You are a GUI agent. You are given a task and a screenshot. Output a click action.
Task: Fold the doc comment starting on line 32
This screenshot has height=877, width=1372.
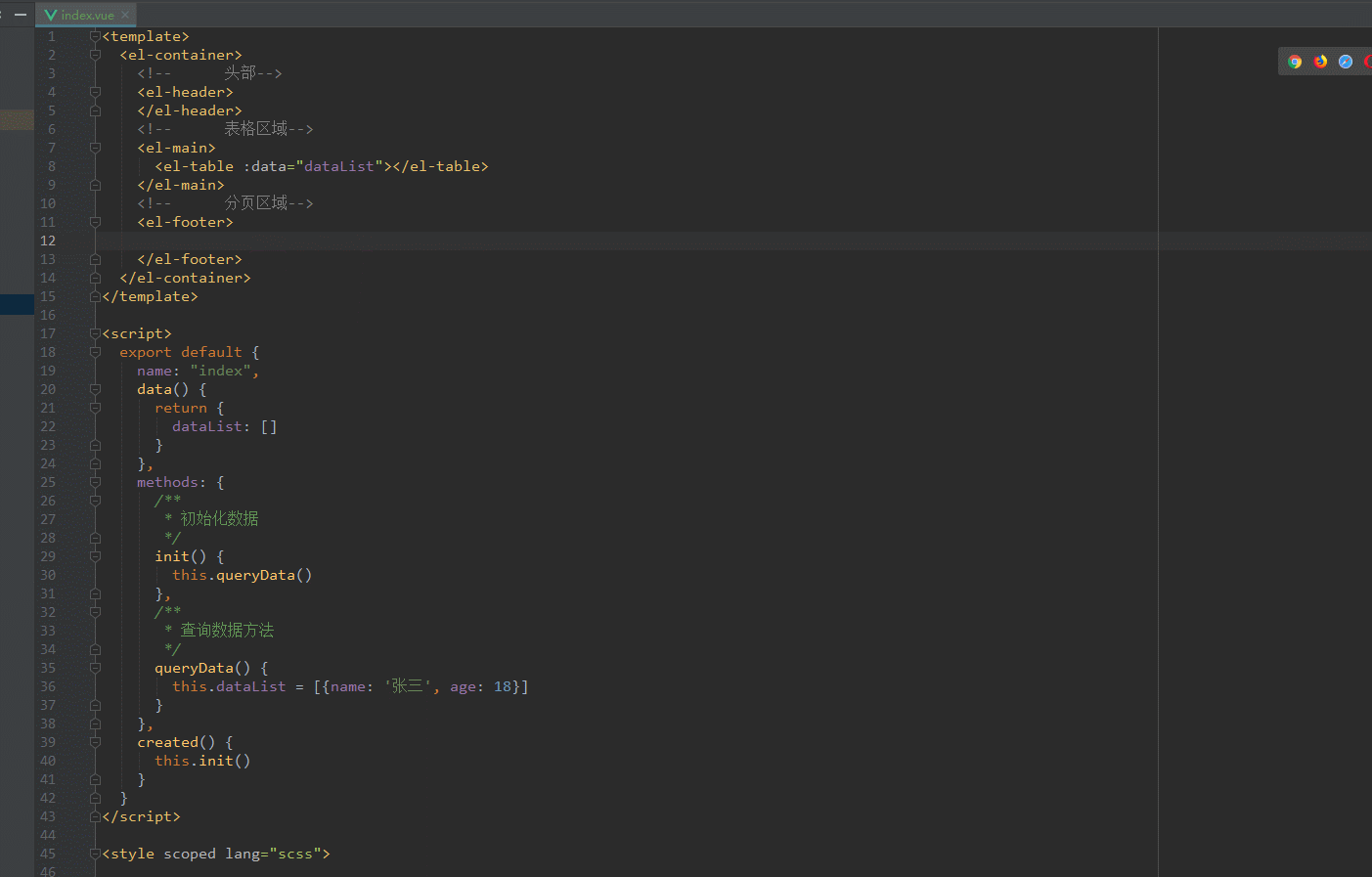click(95, 612)
